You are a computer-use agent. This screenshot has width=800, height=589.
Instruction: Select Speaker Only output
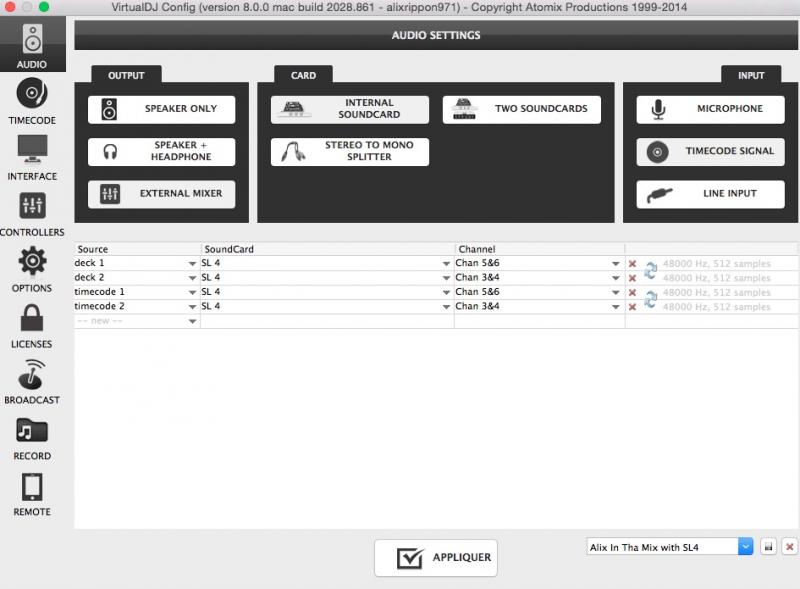coord(161,109)
